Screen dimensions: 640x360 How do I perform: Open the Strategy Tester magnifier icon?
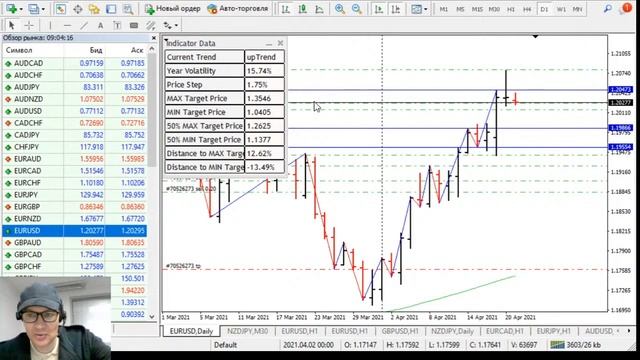(x=128, y=9)
